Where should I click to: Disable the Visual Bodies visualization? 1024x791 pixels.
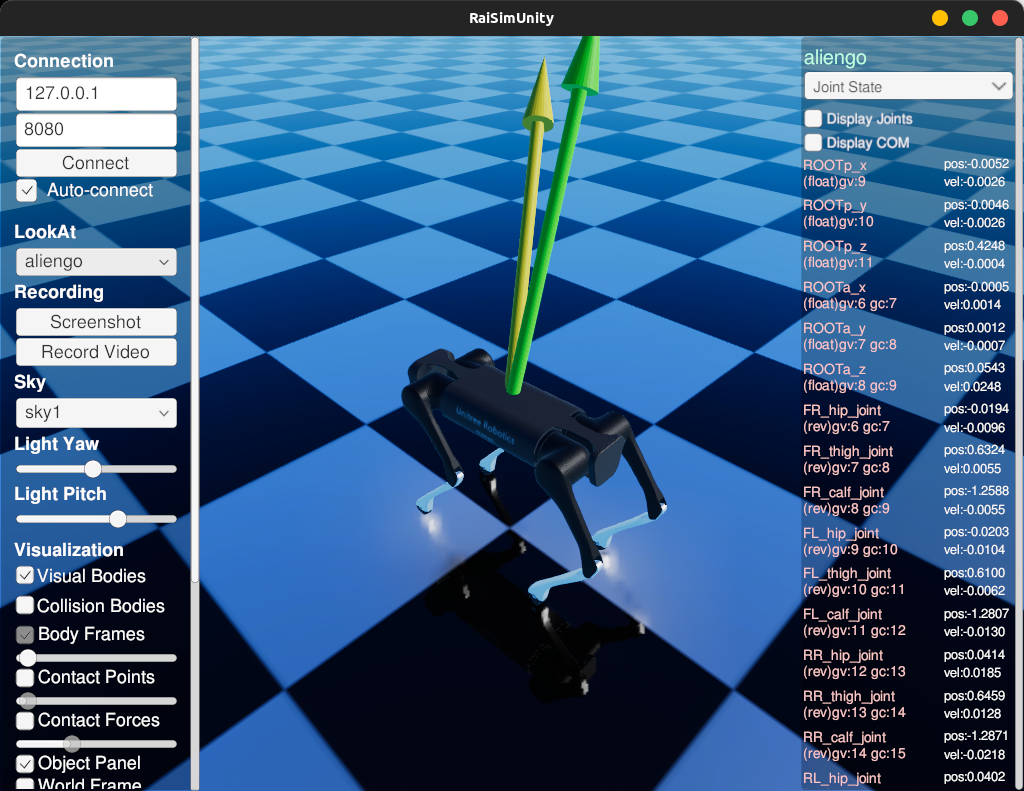tap(24, 576)
